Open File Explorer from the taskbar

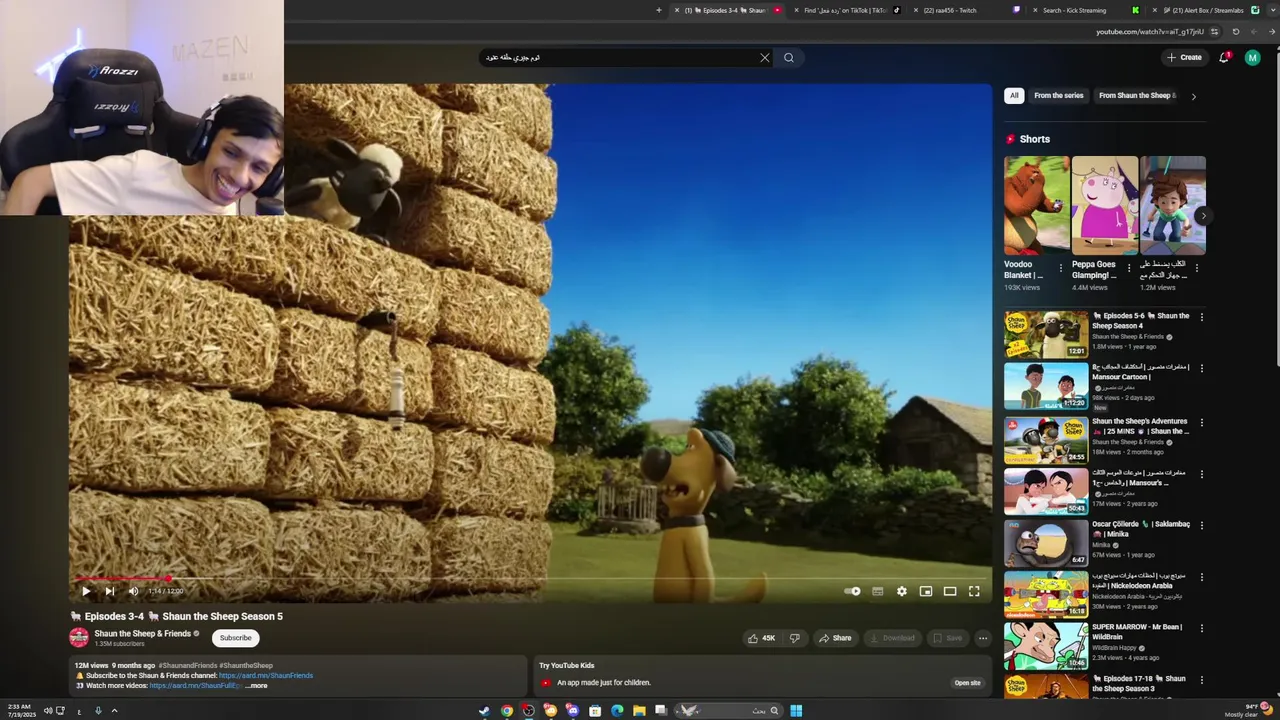tap(639, 711)
